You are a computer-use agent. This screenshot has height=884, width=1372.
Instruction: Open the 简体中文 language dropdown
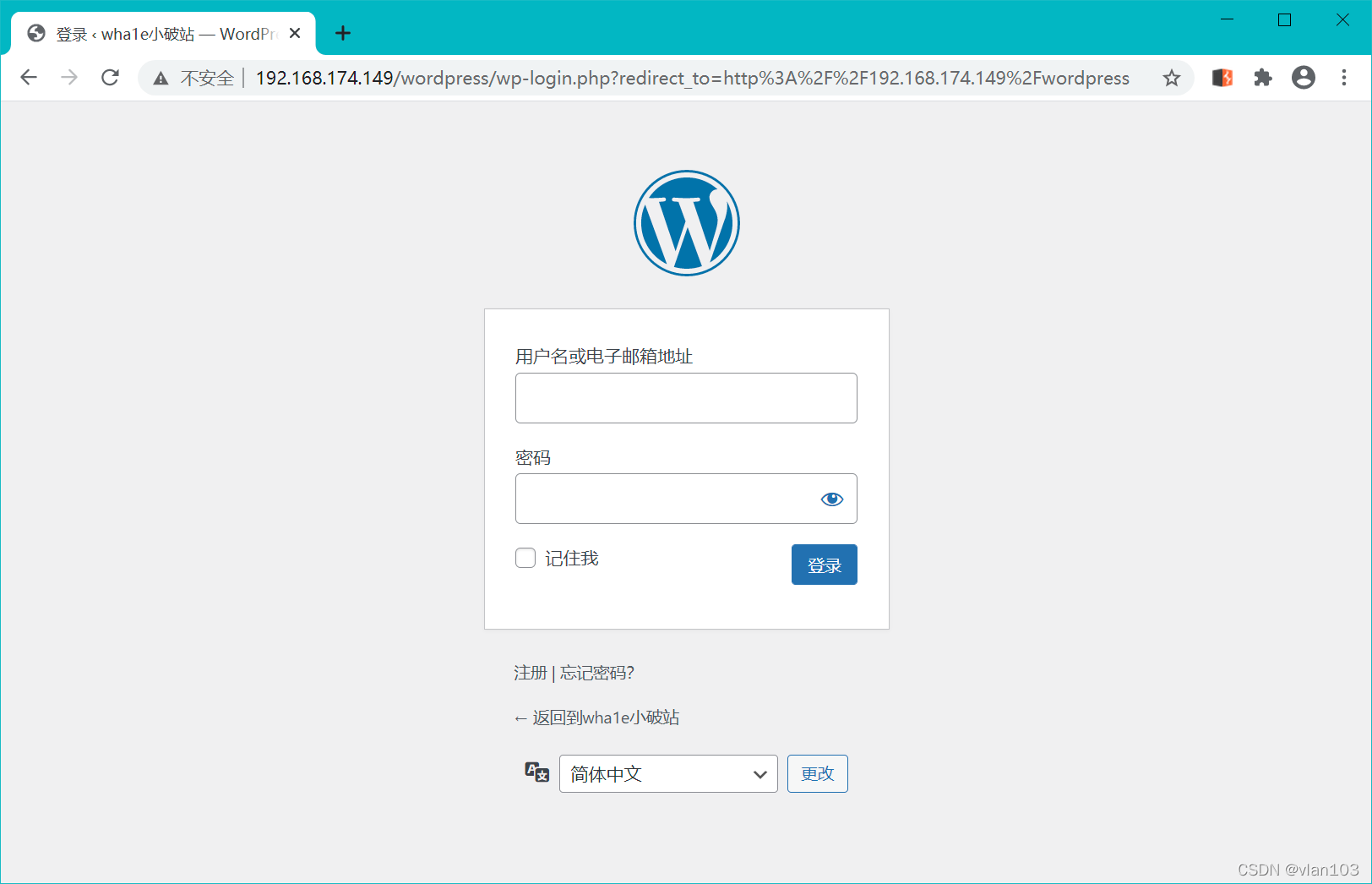[668, 773]
